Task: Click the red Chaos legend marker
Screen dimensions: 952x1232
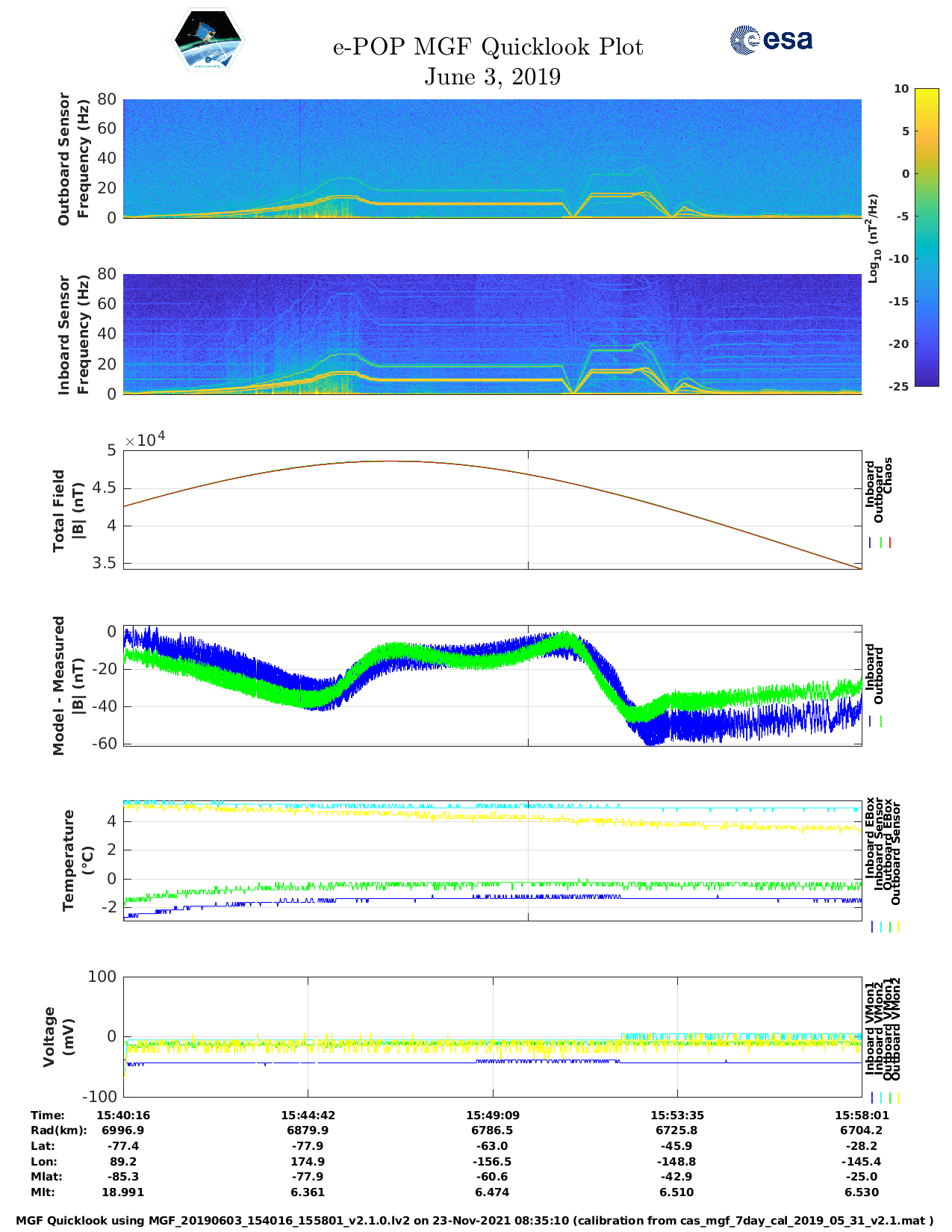Action: click(890, 543)
